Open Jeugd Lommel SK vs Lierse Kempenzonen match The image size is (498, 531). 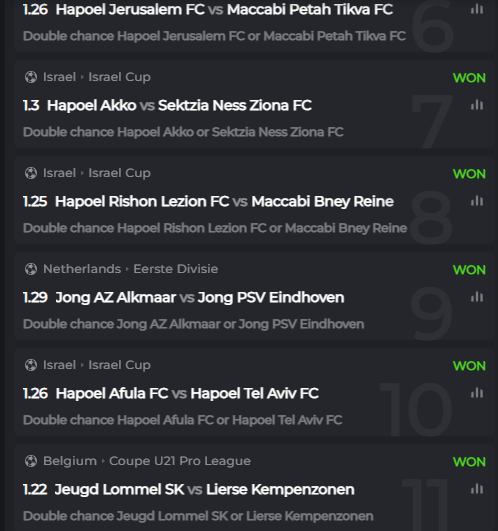tap(204, 489)
